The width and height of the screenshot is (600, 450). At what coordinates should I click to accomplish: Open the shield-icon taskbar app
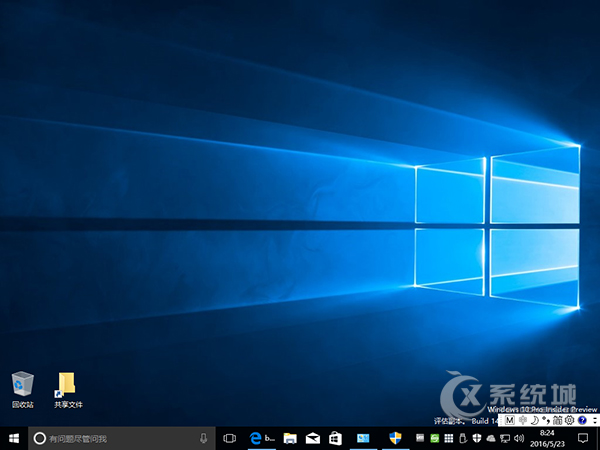point(395,438)
